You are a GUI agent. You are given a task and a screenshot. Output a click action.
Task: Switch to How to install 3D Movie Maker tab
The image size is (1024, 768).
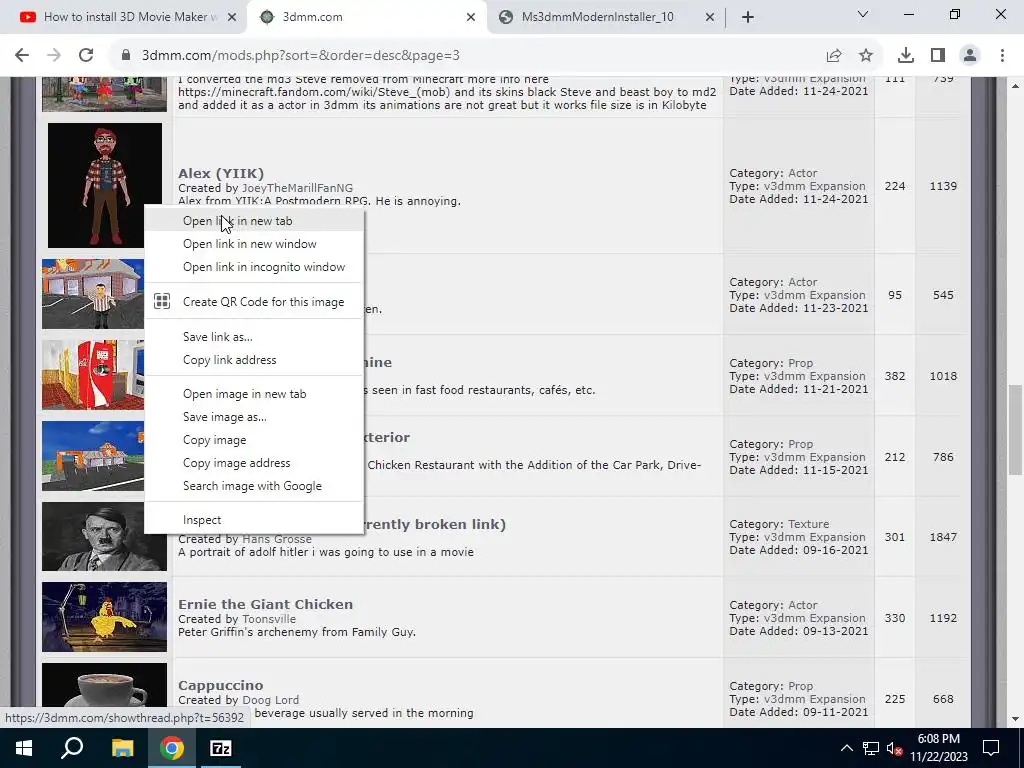123,17
